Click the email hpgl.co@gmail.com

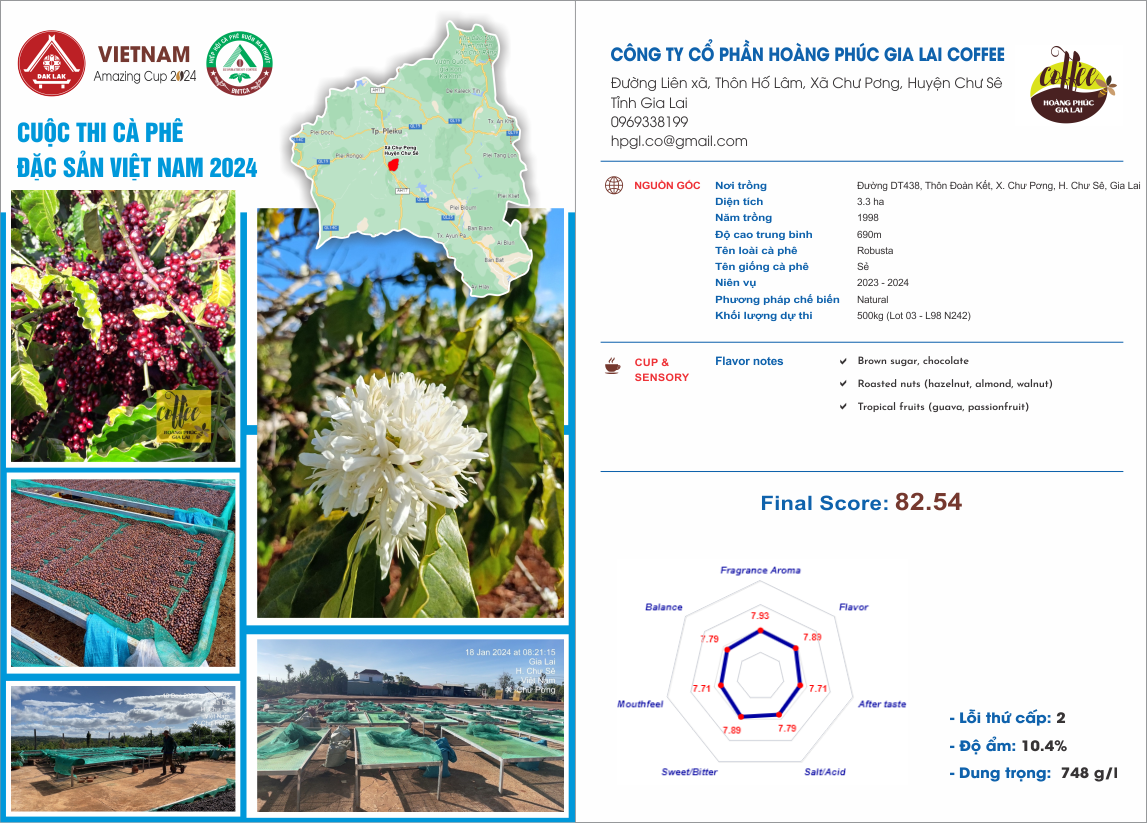[679, 141]
